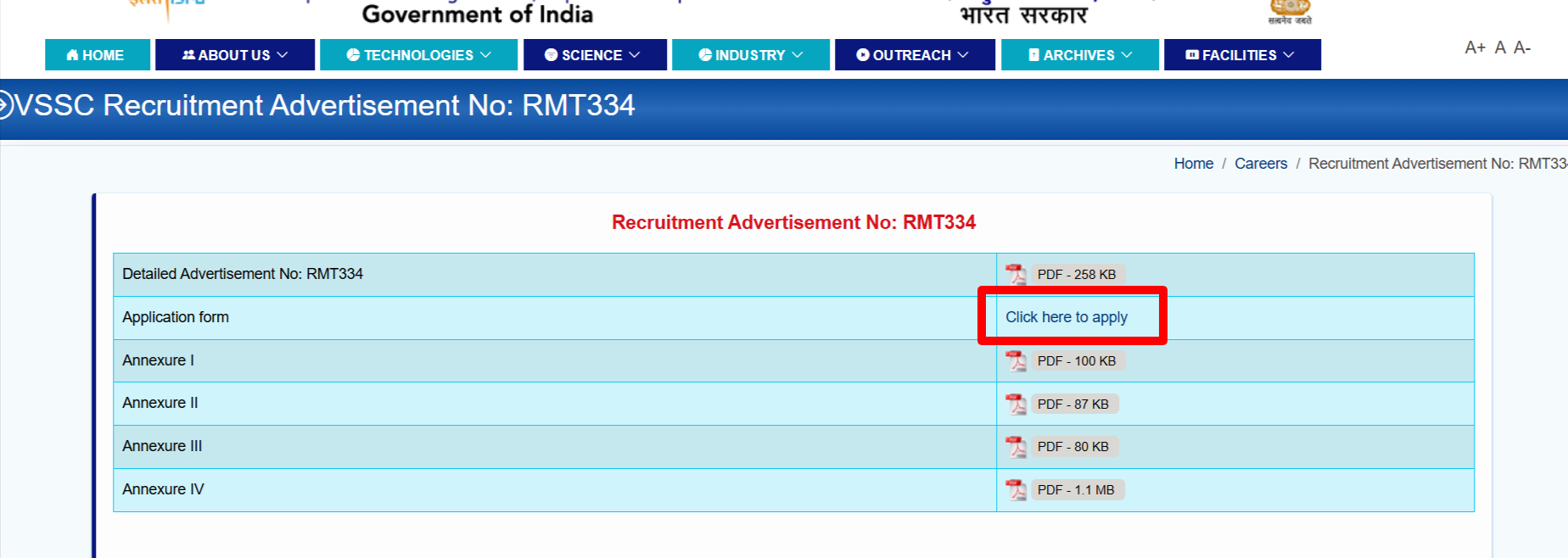This screenshot has height=558, width=1568.
Task: Expand the ABOUT US dropdown menu
Action: pyautogui.click(x=235, y=55)
